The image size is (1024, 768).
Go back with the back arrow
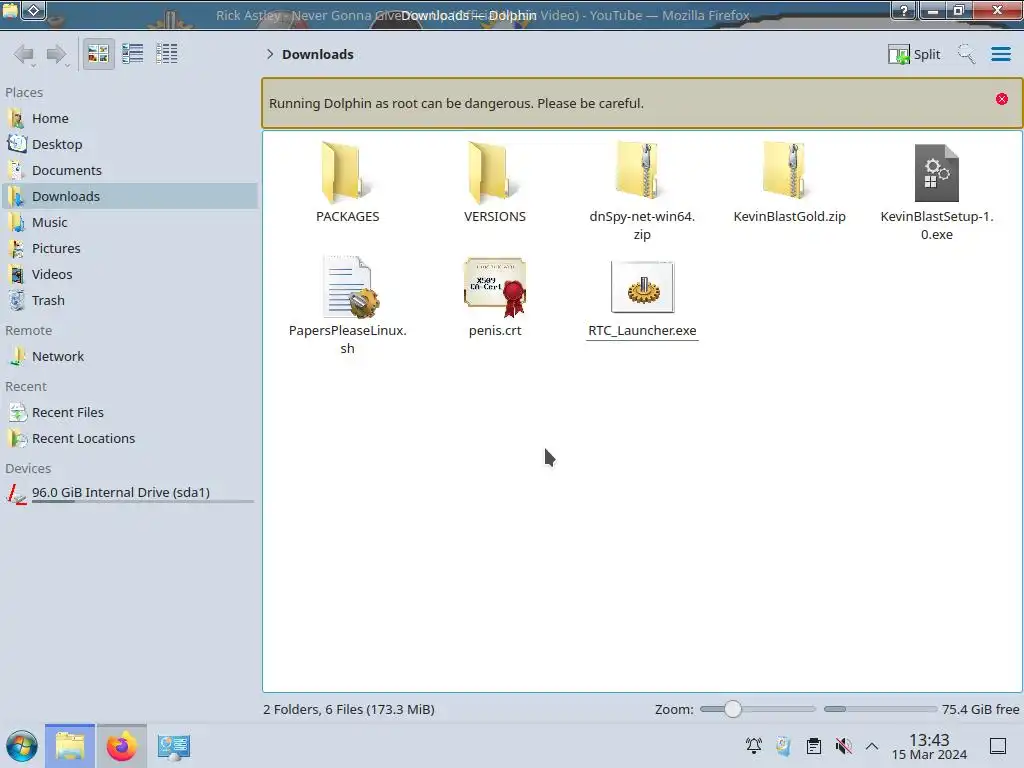click(24, 54)
